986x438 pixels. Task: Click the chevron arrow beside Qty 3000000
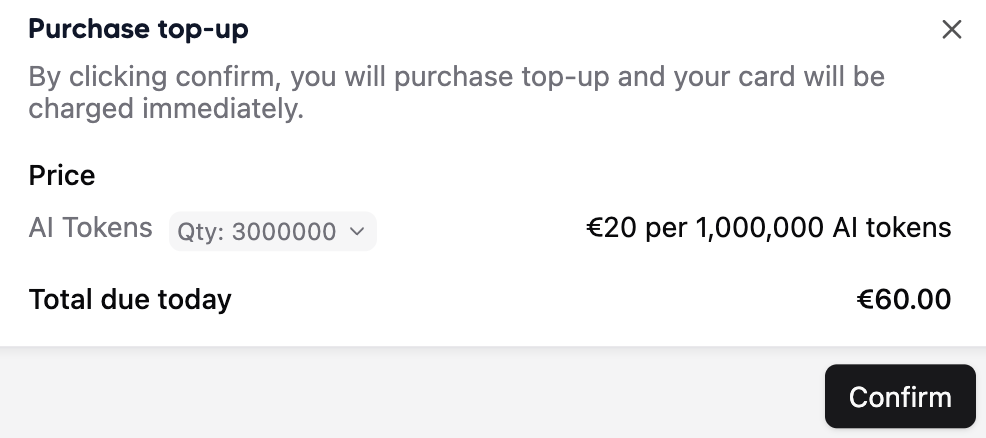pos(357,232)
